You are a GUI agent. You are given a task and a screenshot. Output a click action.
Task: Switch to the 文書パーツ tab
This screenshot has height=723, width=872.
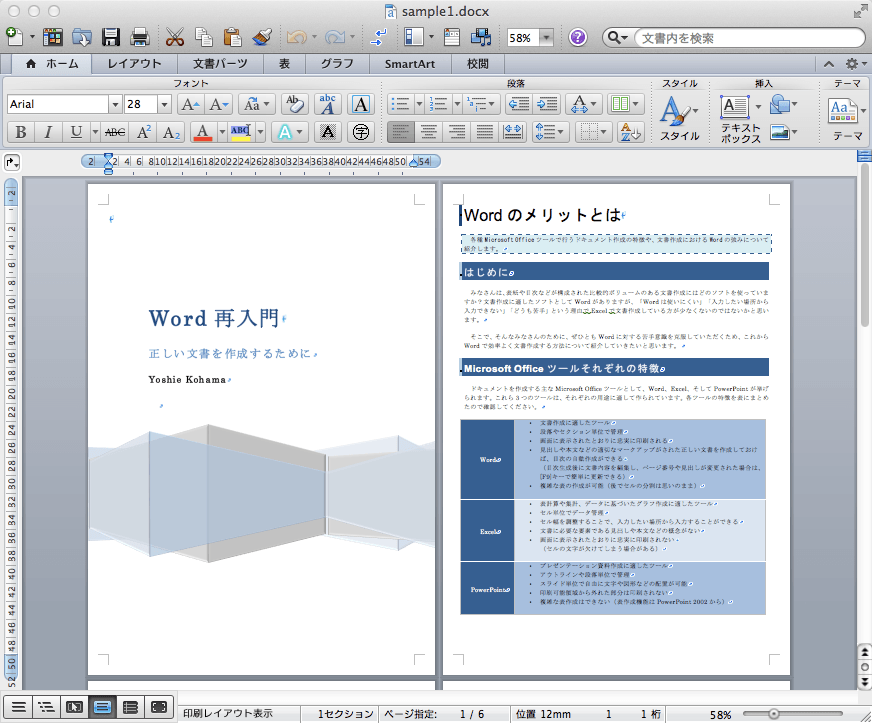point(220,63)
